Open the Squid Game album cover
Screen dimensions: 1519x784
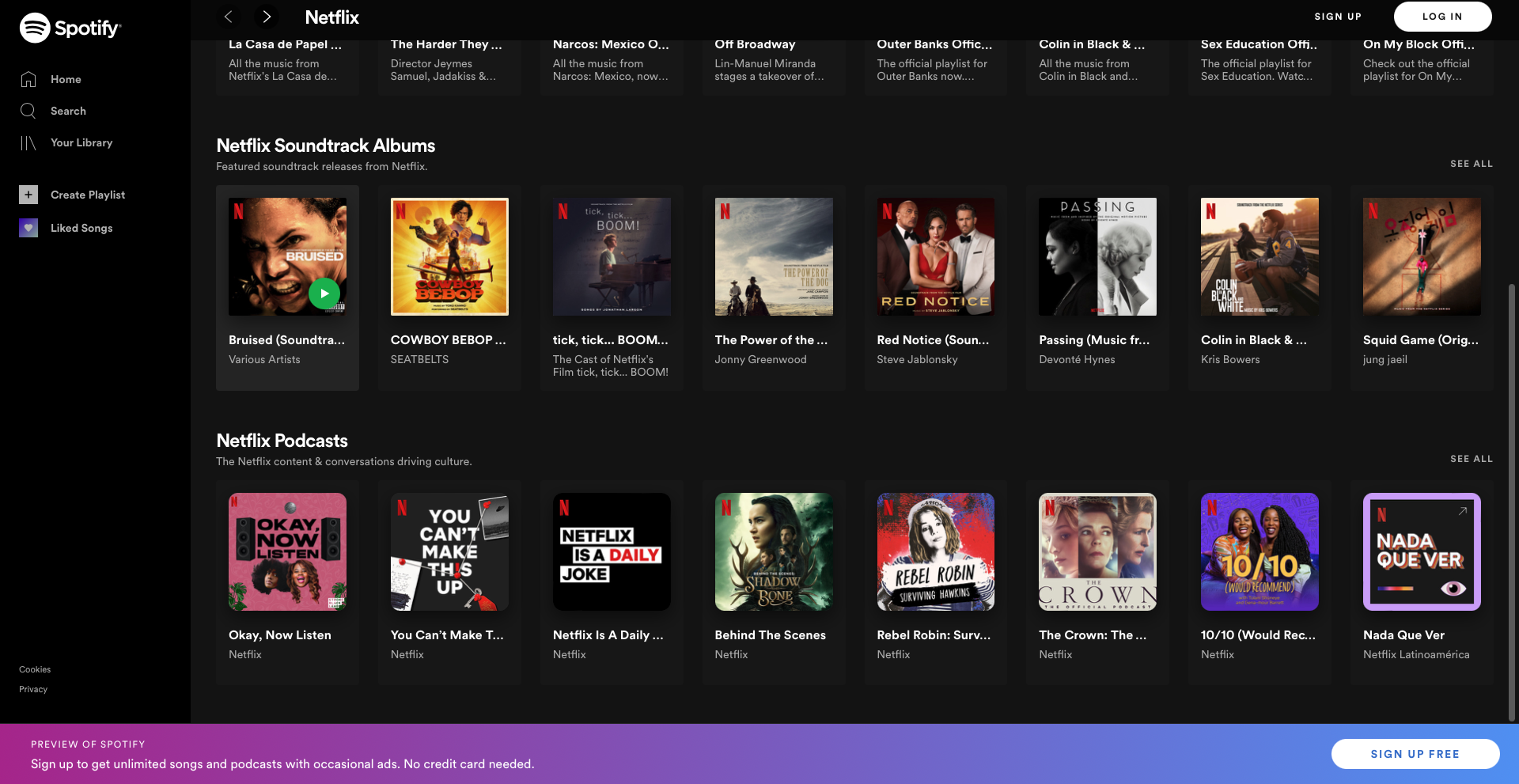(1422, 256)
